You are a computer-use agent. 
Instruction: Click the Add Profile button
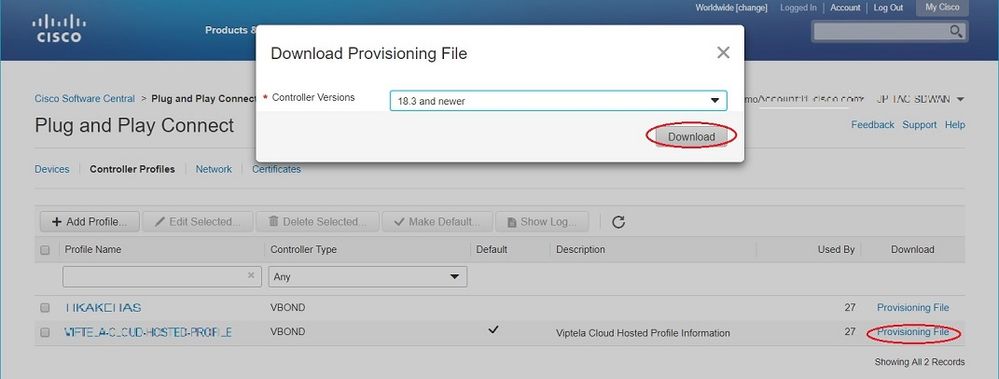pyautogui.click(x=90, y=222)
